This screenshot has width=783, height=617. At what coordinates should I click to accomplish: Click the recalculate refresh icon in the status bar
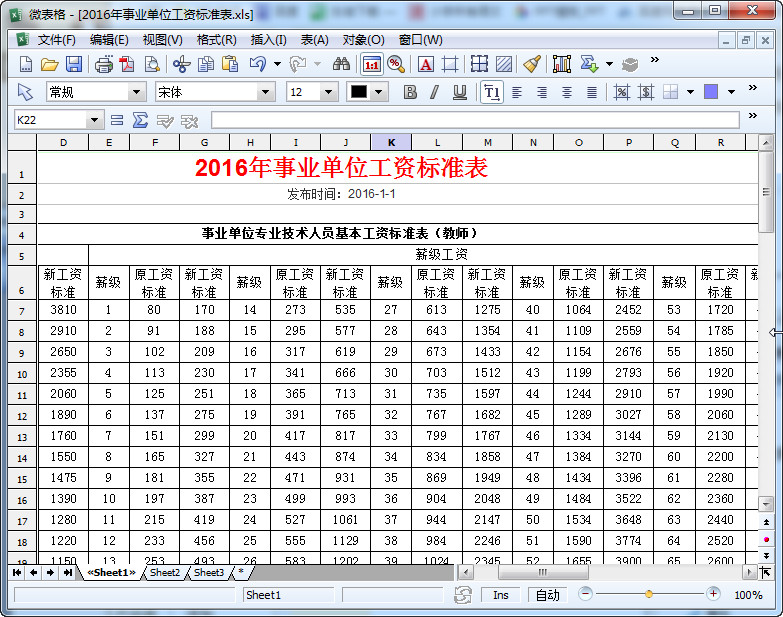(x=463, y=595)
